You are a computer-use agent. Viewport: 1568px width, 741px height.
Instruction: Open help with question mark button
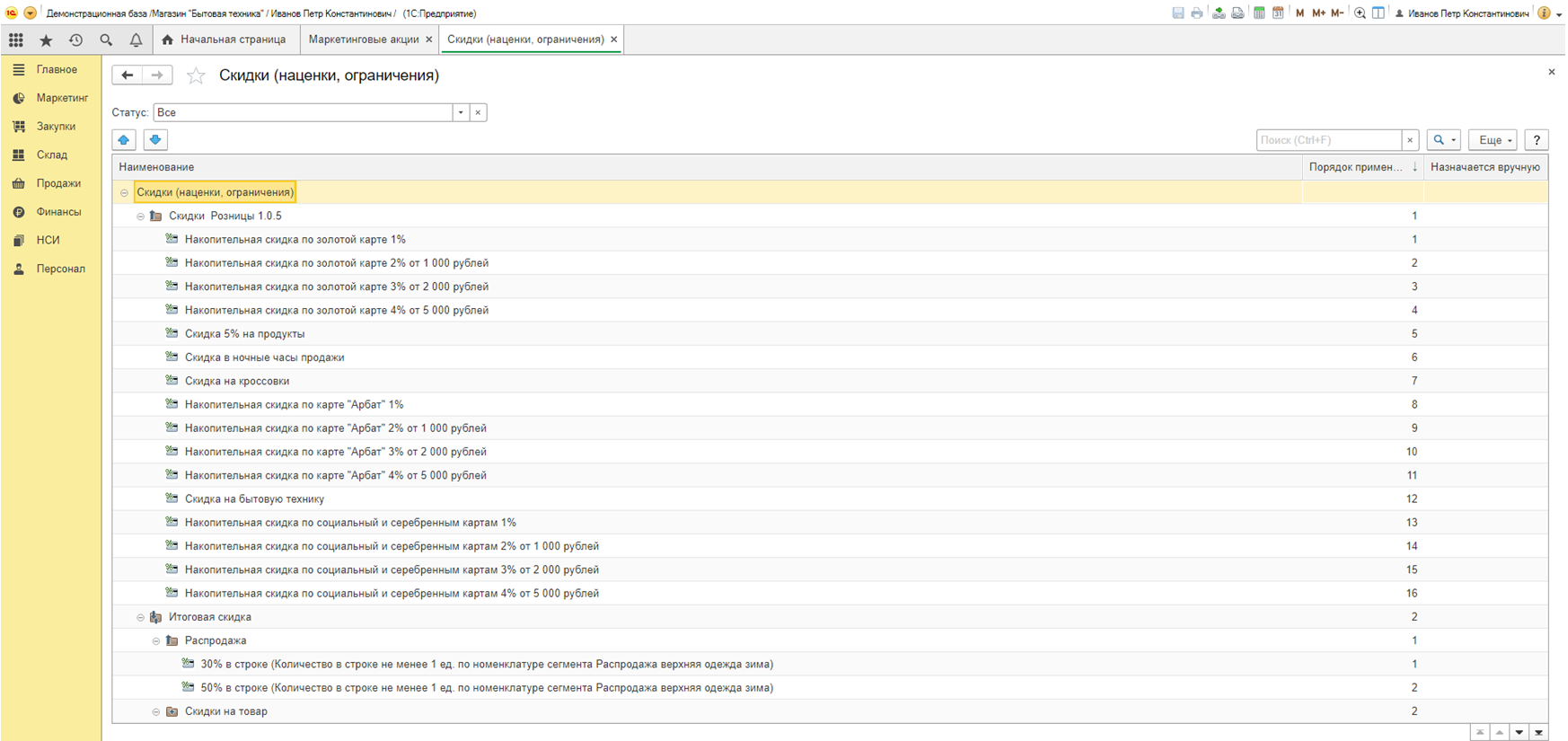(1537, 140)
